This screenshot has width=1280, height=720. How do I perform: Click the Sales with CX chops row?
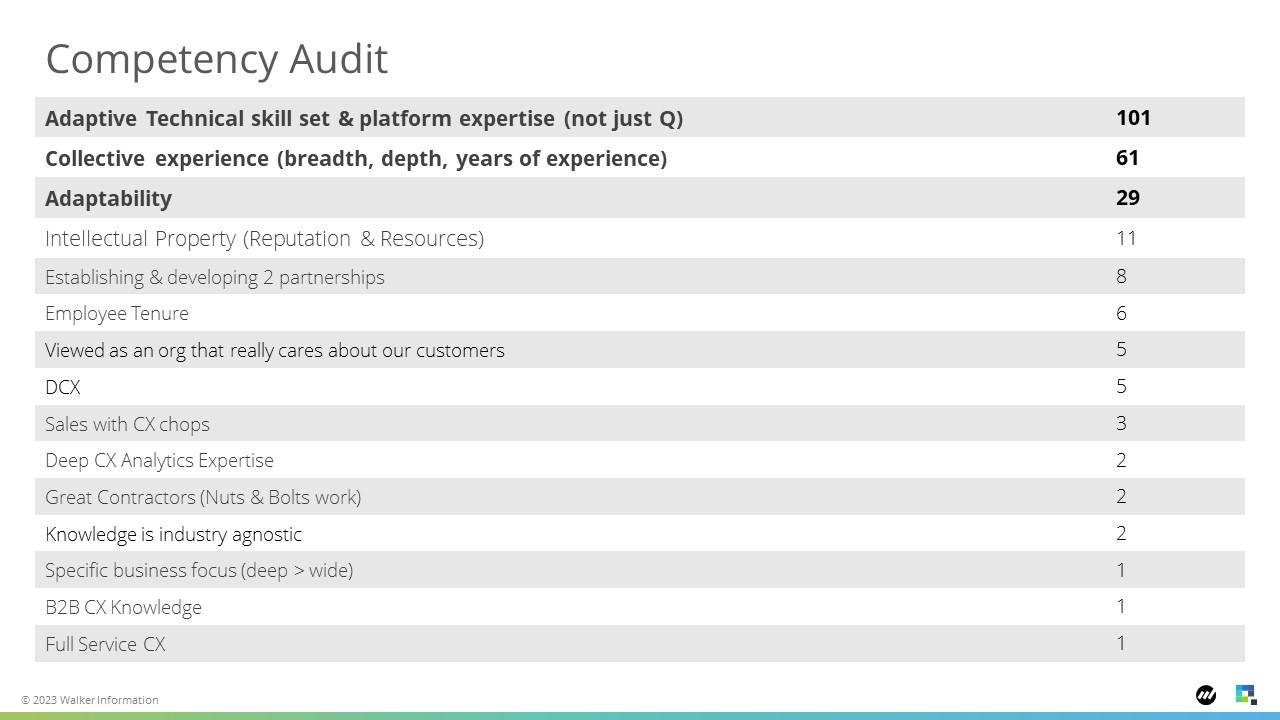click(x=640, y=423)
